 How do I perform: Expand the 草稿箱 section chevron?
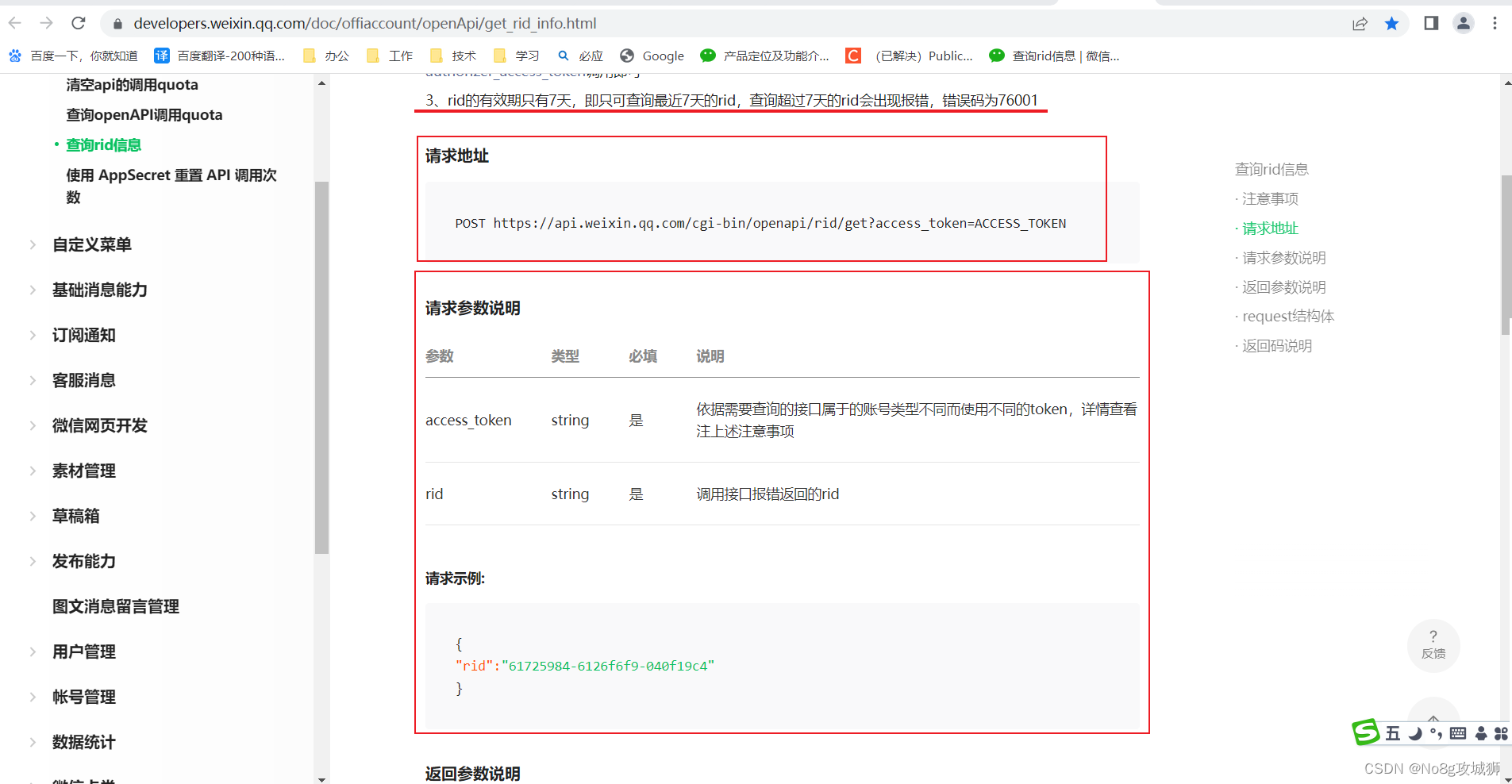(33, 516)
